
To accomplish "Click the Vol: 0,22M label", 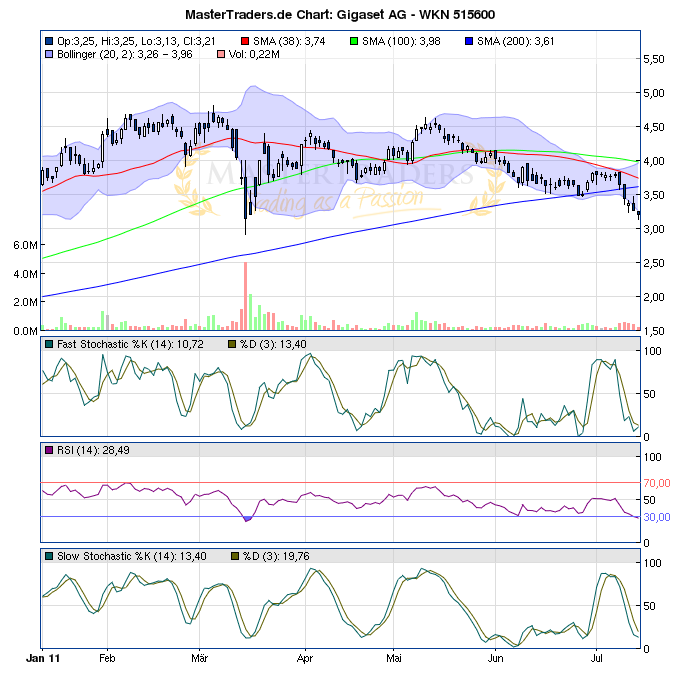I will 254,55.
